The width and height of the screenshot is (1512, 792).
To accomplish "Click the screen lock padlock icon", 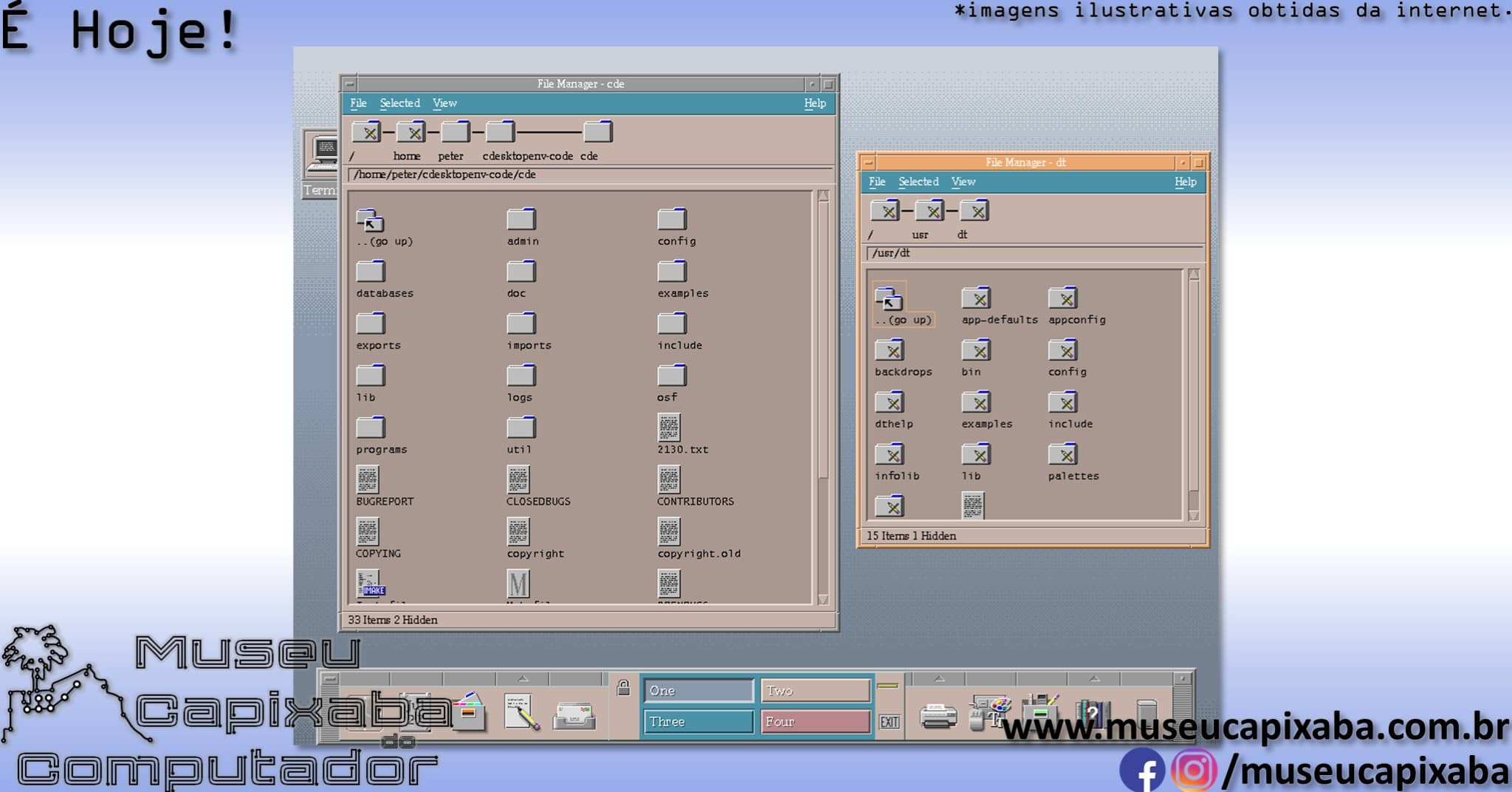I will coord(624,688).
